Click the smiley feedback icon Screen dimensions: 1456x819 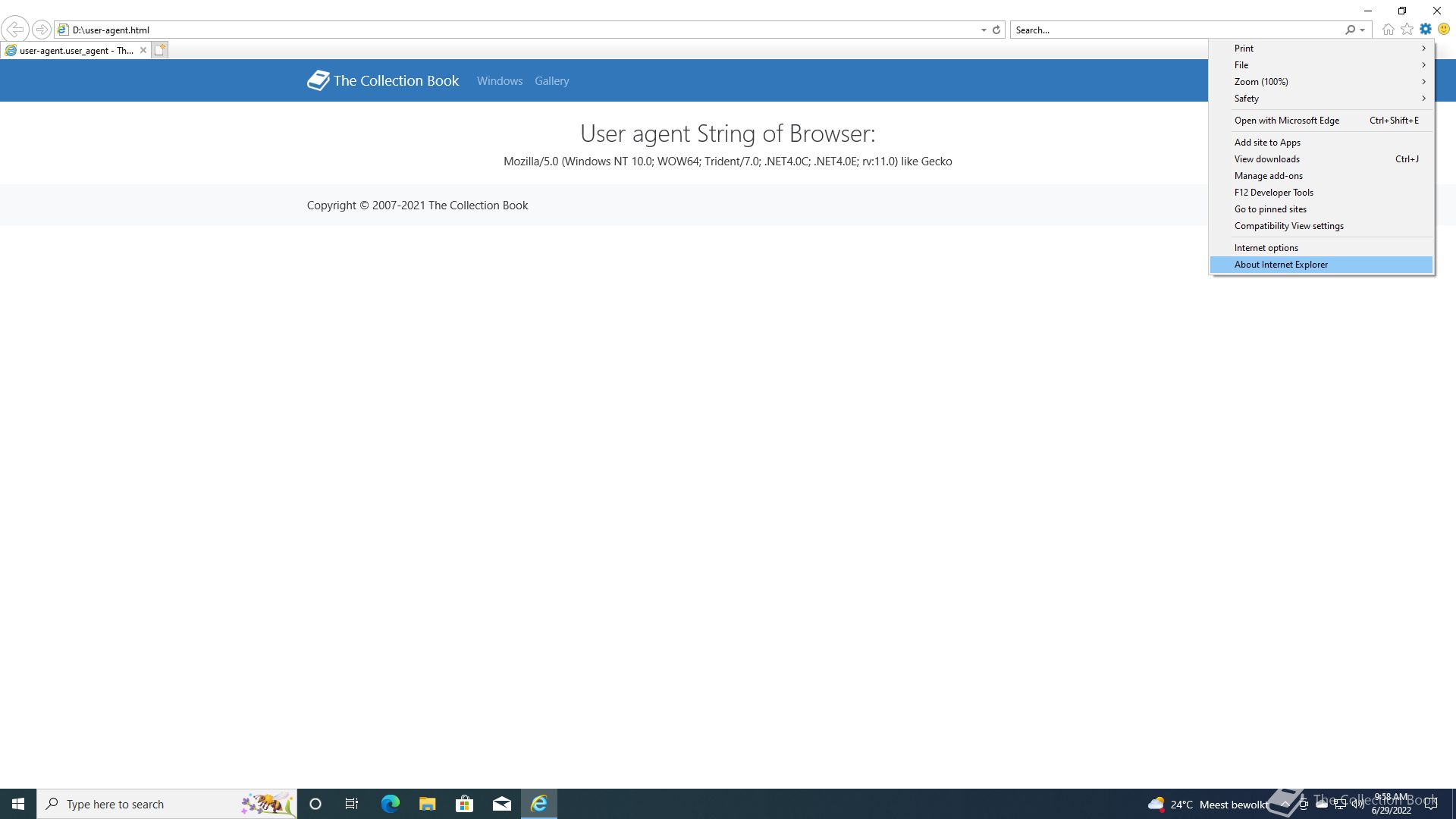(1444, 30)
